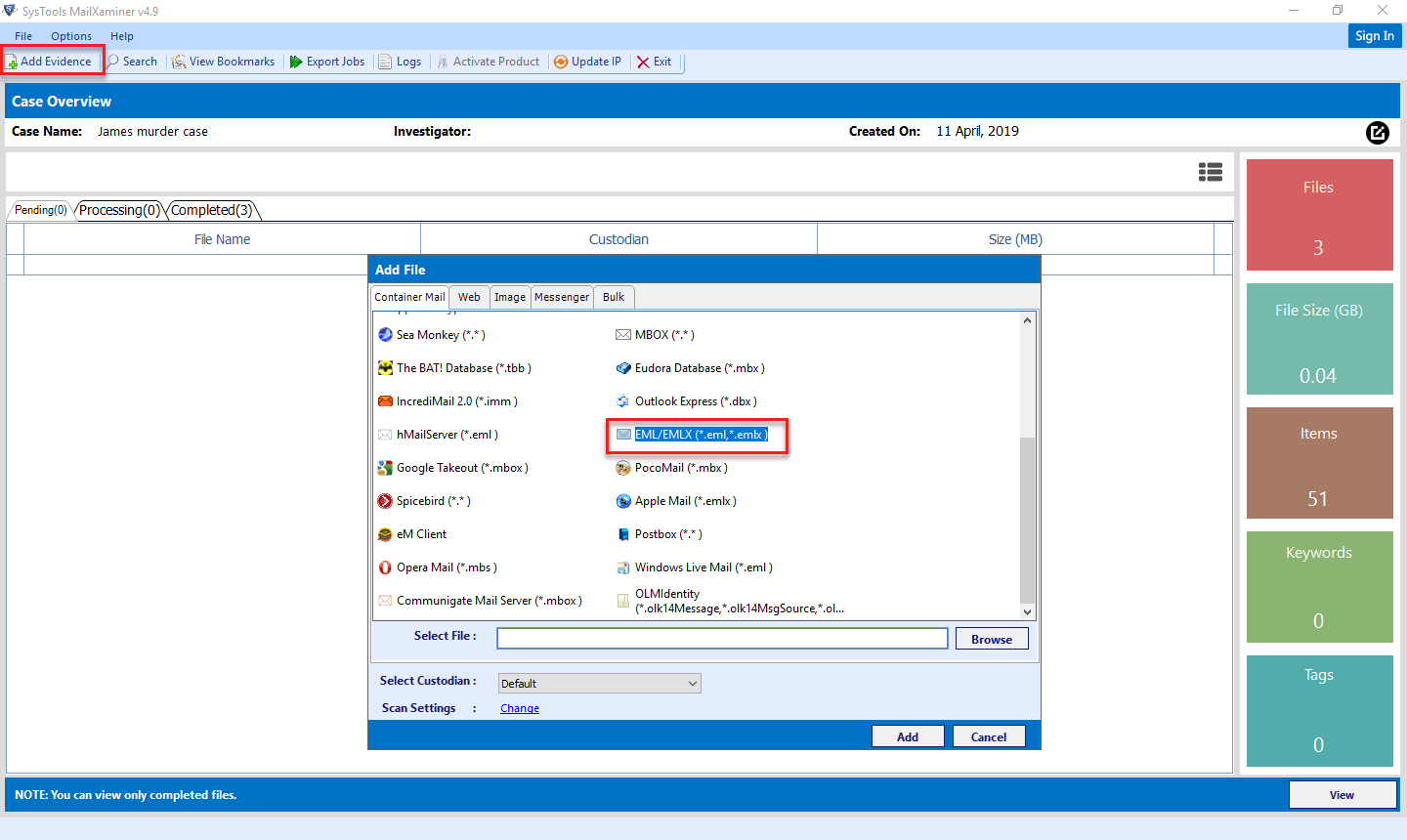The height and width of the screenshot is (840, 1407).
Task: Open View Bookmarks
Action: (x=224, y=62)
